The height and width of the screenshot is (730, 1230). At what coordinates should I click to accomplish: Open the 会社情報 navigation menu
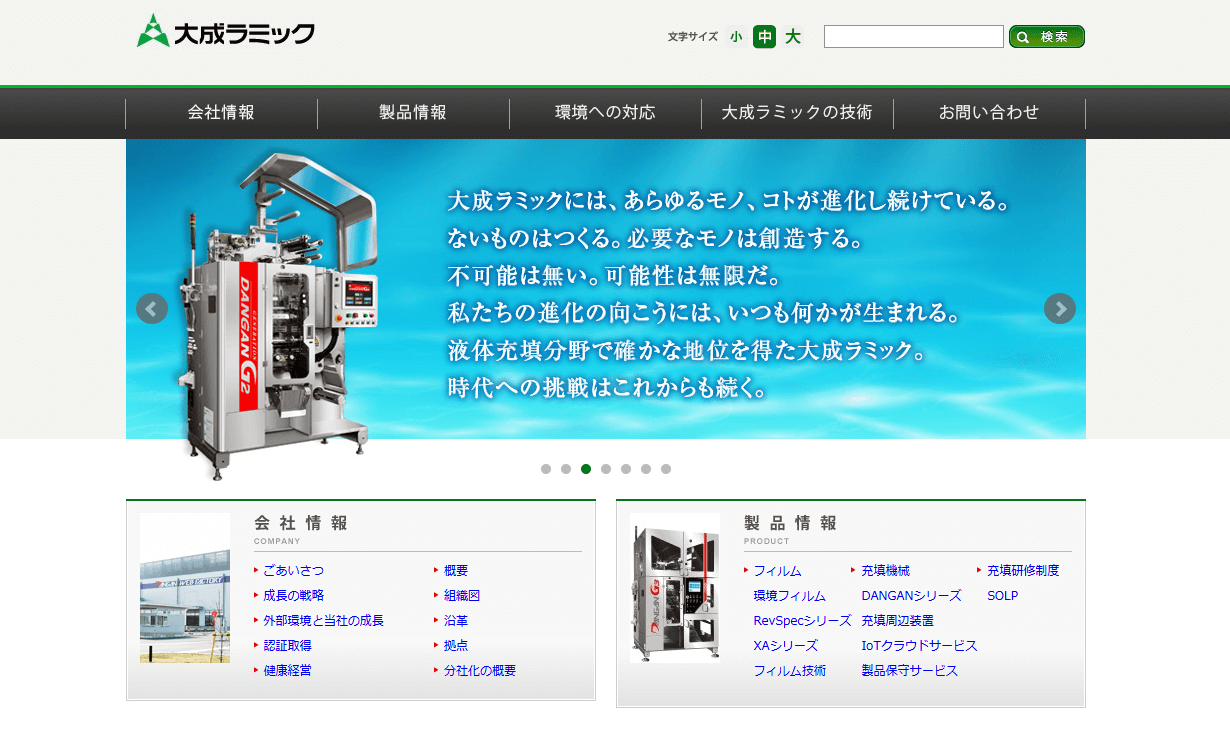(221, 113)
